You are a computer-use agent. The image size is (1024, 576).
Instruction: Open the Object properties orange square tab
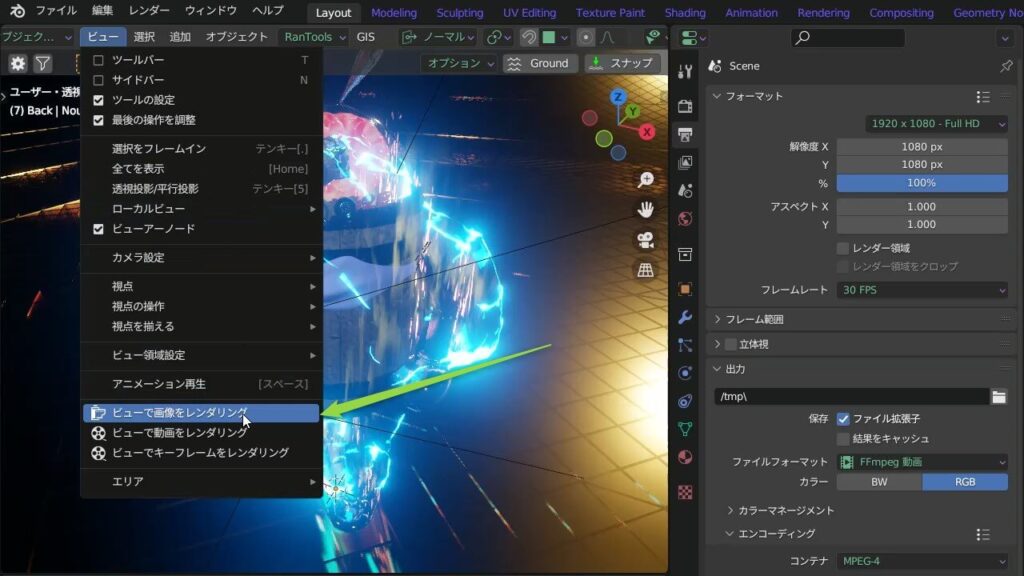point(684,289)
